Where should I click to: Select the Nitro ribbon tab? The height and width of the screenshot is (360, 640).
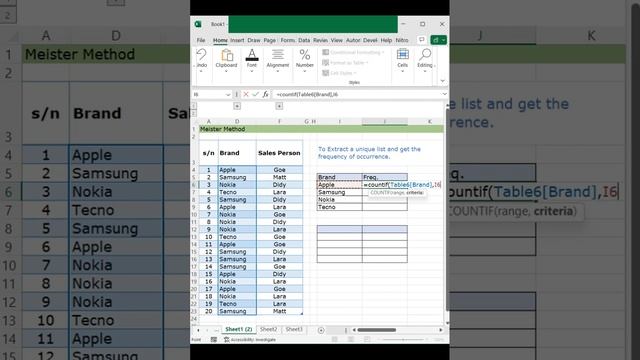click(402, 40)
